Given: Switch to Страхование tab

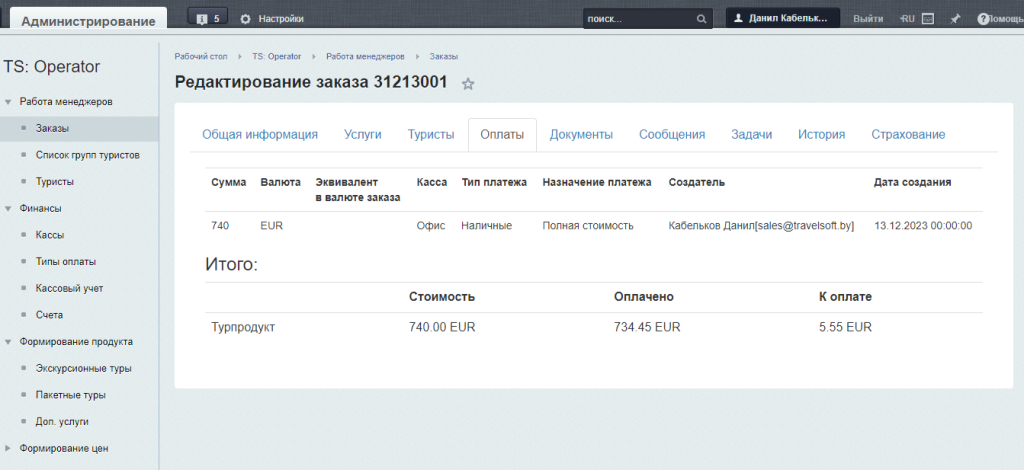Looking at the screenshot, I should (908, 134).
